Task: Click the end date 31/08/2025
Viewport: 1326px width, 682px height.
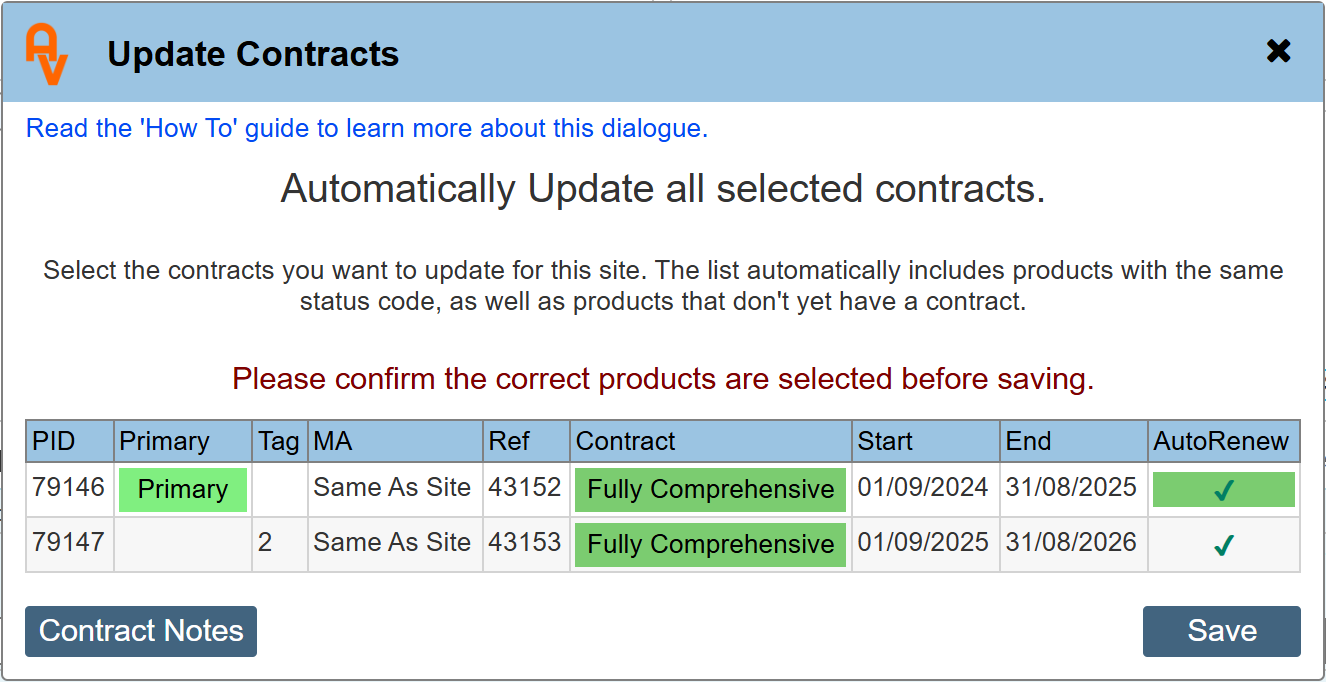Action: [x=1071, y=488]
